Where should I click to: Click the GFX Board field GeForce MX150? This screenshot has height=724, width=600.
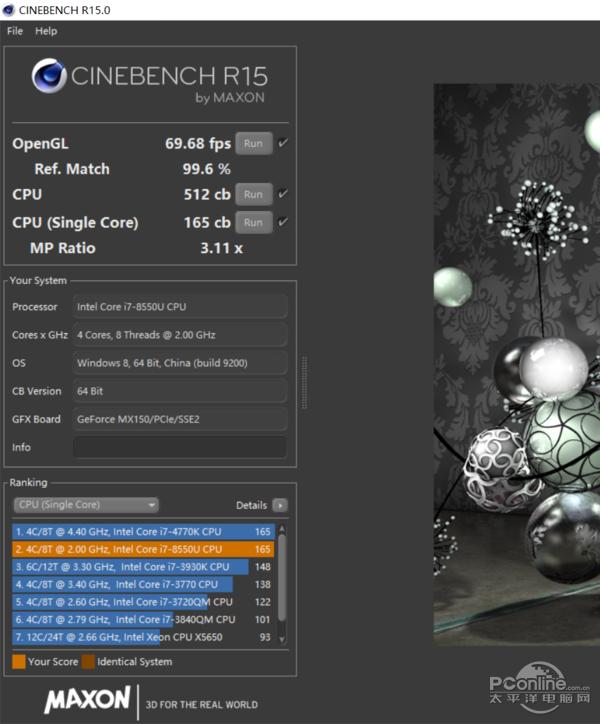(180, 419)
